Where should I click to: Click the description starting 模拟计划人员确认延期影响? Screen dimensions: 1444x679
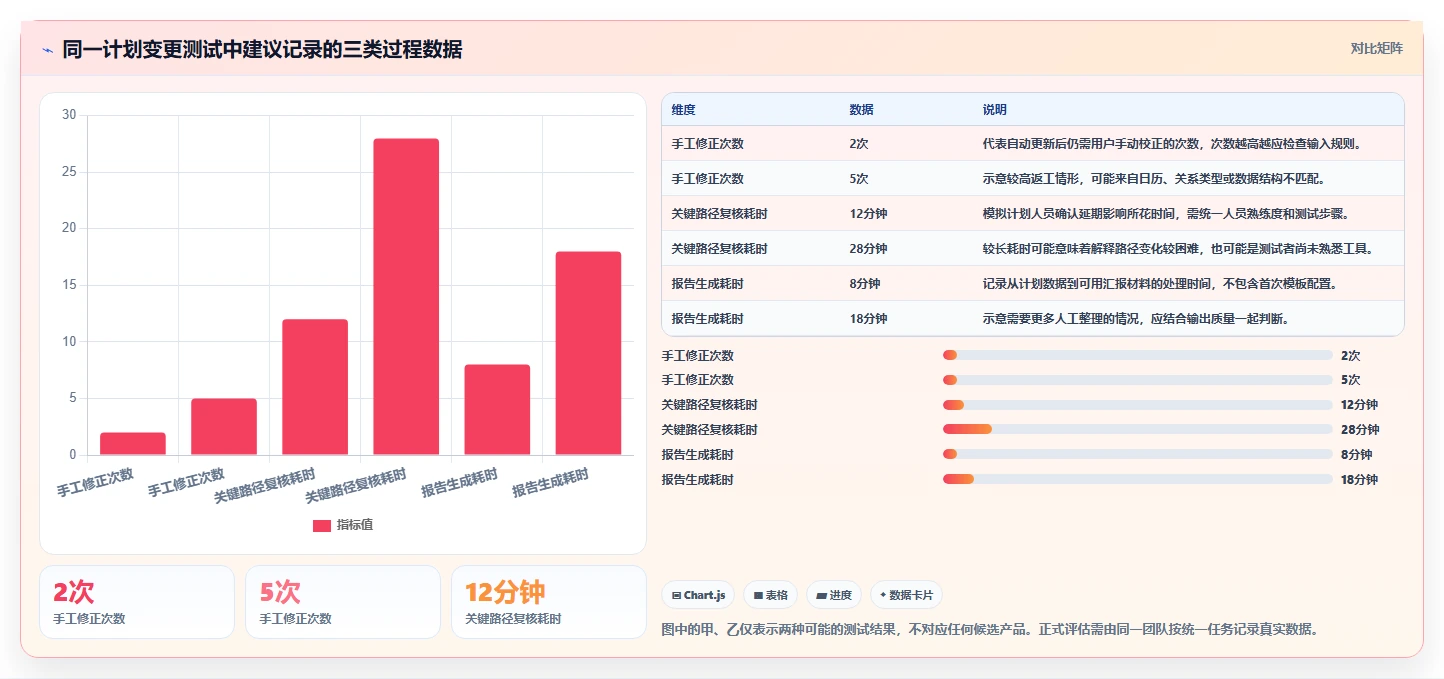tap(1166, 214)
